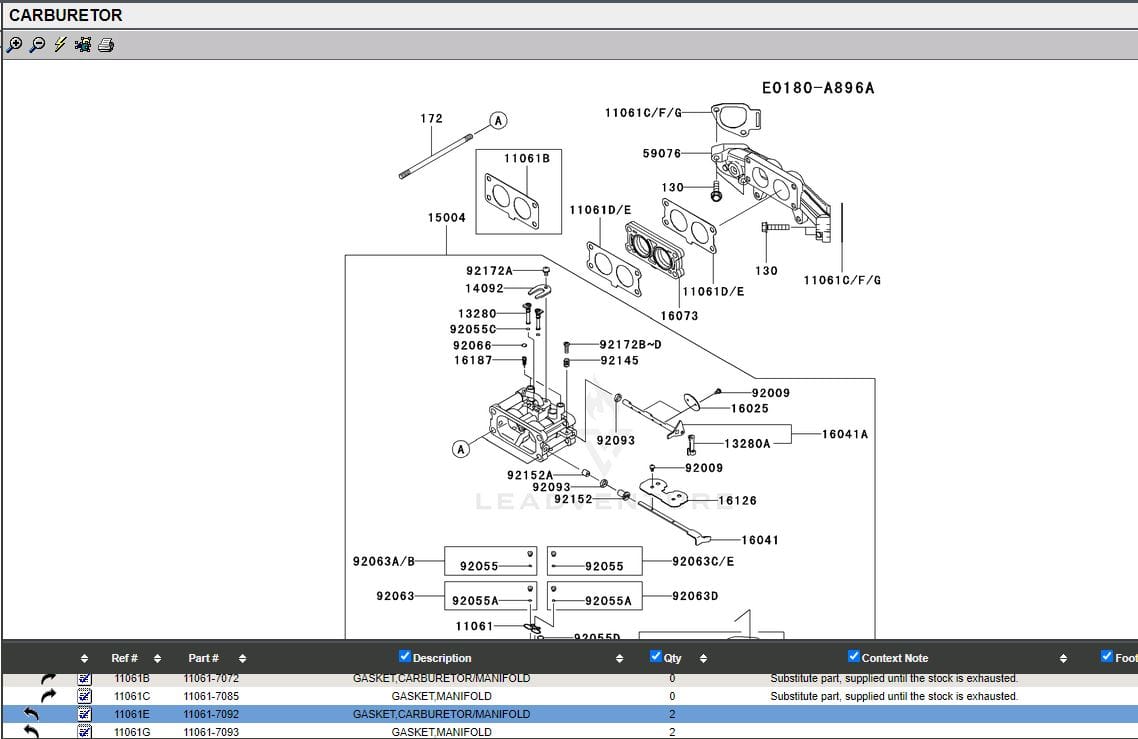Click part number 11061-7085 in the list
This screenshot has width=1138, height=739.
pyautogui.click(x=211, y=696)
